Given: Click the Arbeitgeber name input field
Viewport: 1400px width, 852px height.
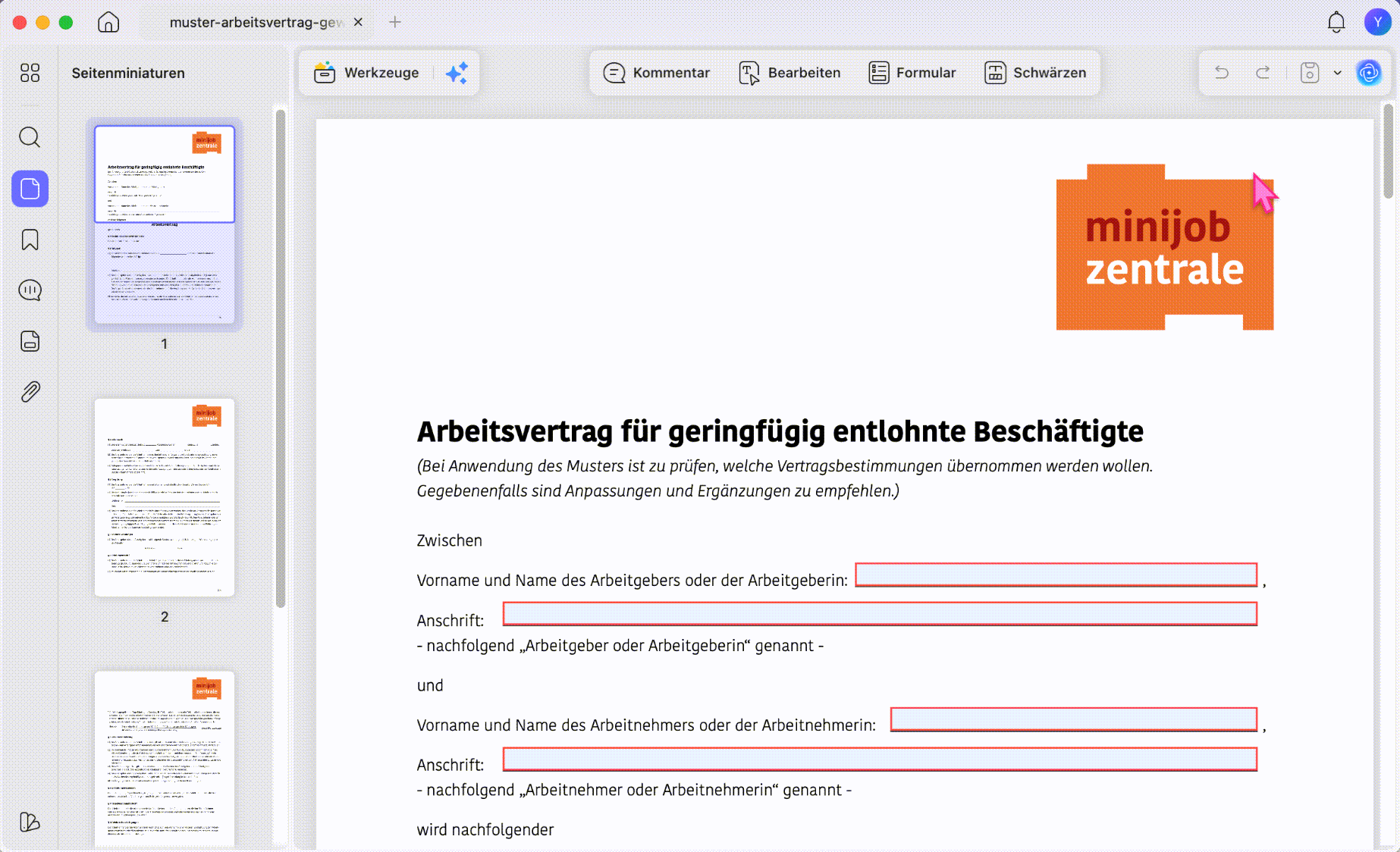Looking at the screenshot, I should point(1056,575).
